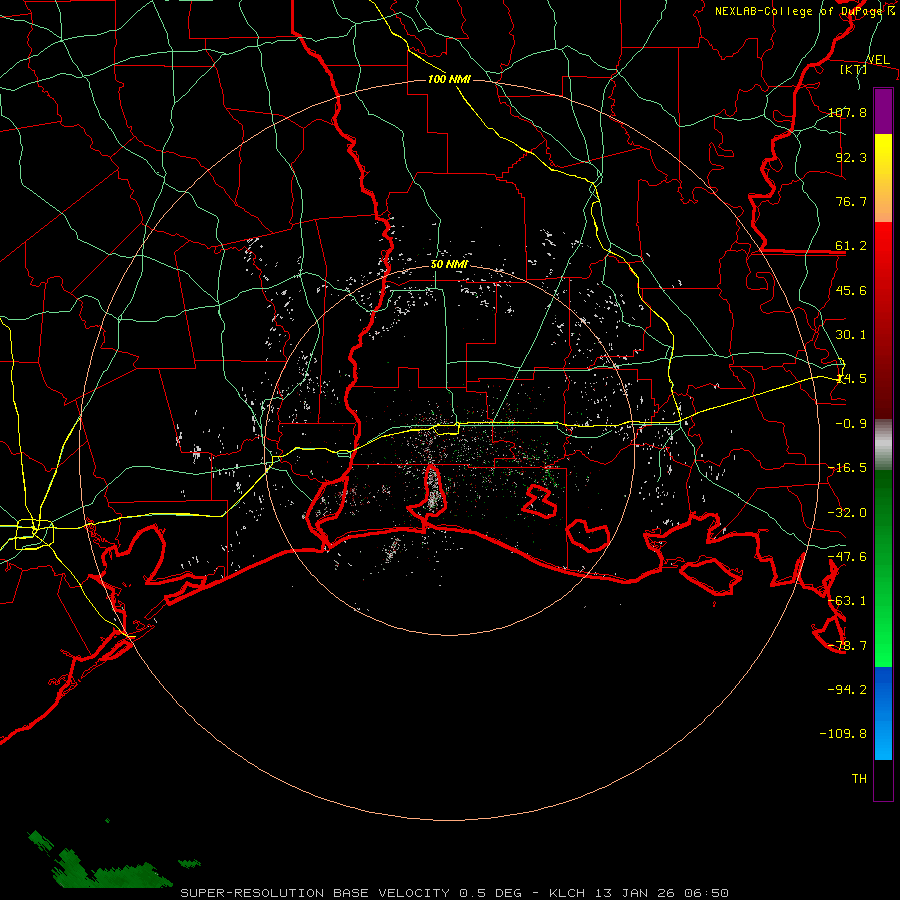900x900 pixels.
Task: Pick the green segment of the velocity scale
Action: pyautogui.click(x=883, y=568)
